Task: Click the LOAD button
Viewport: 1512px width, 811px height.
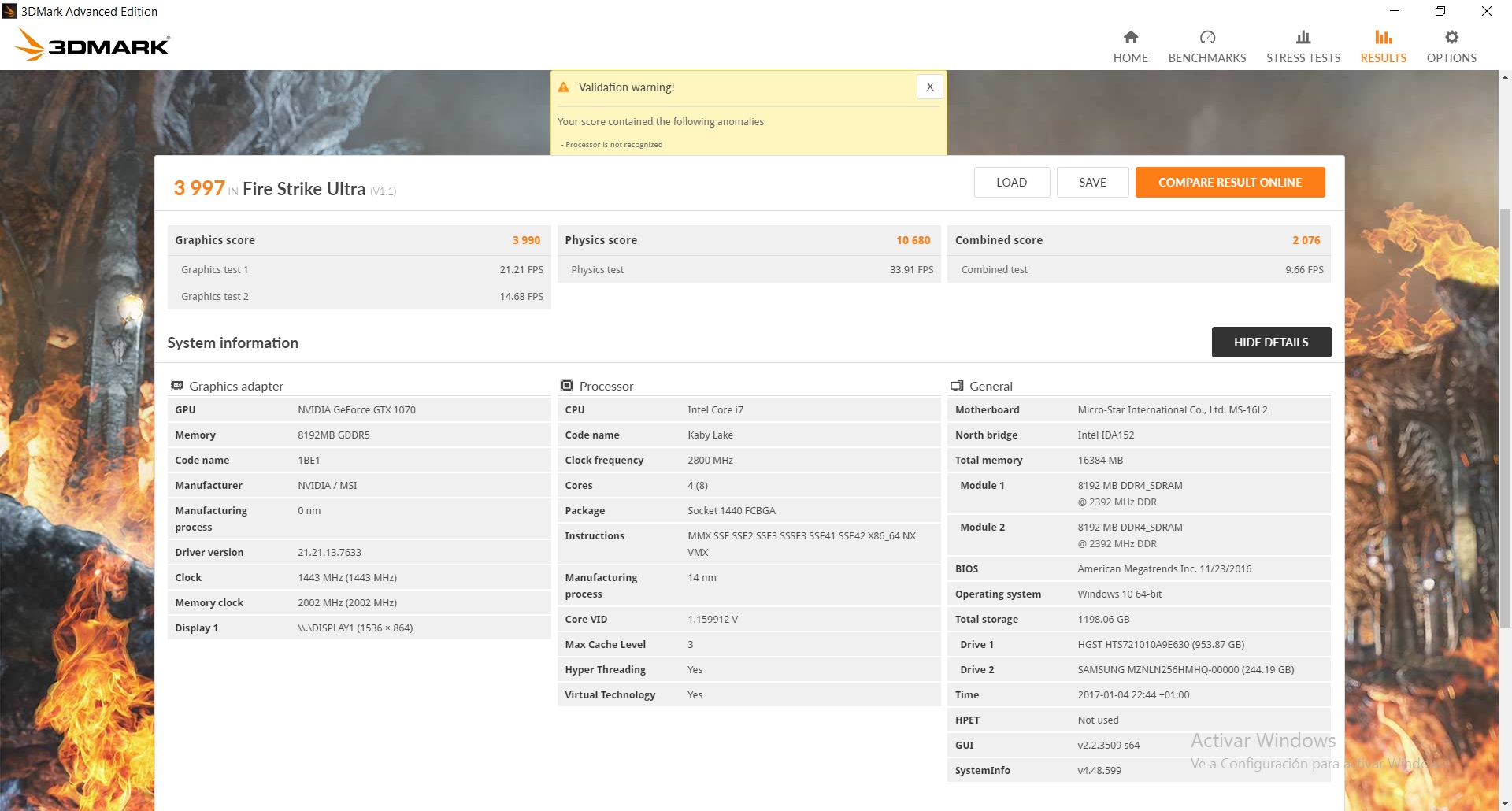Action: [x=1011, y=182]
